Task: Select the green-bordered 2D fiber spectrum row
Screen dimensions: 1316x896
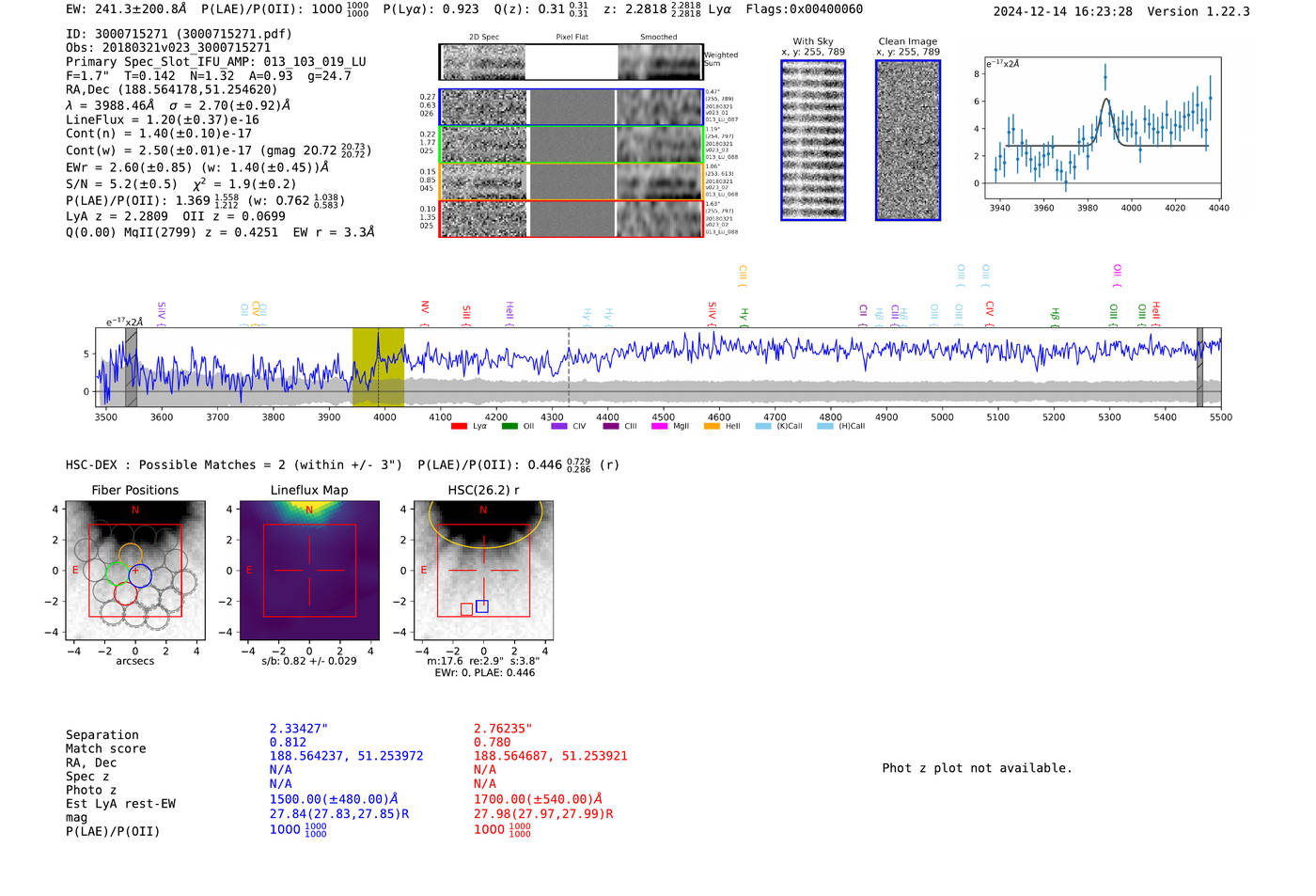Action: [571, 144]
